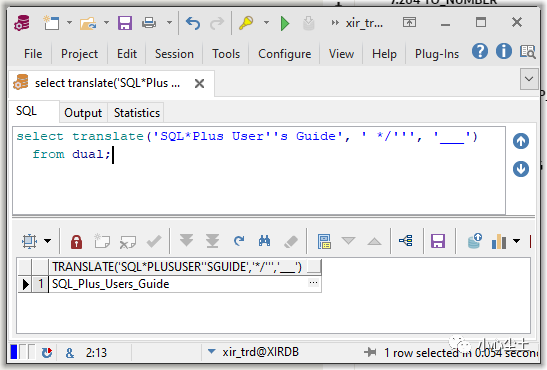
Task: Go to next statement with down arrow
Action: [521, 169]
